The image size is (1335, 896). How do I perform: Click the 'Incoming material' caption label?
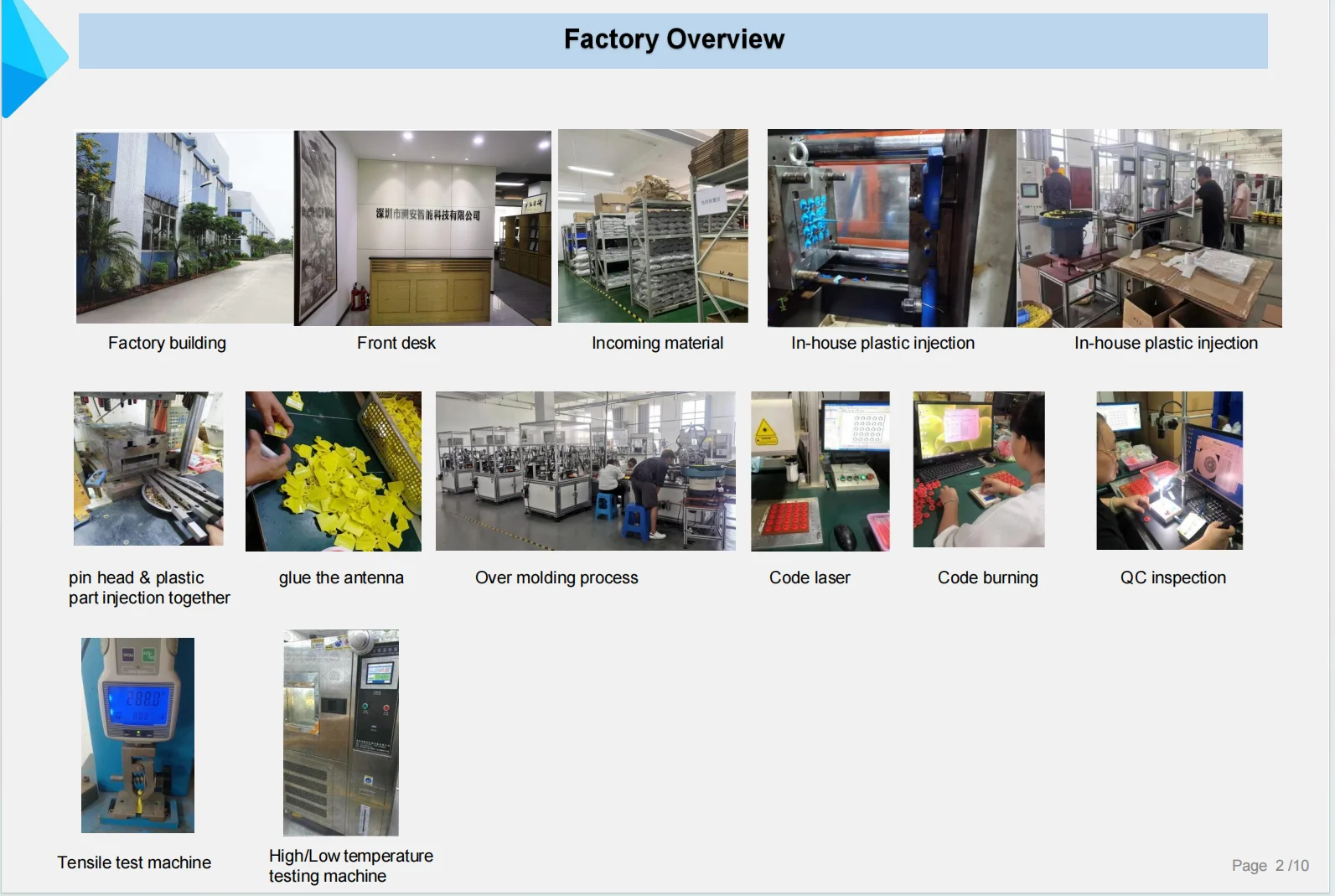(657, 343)
